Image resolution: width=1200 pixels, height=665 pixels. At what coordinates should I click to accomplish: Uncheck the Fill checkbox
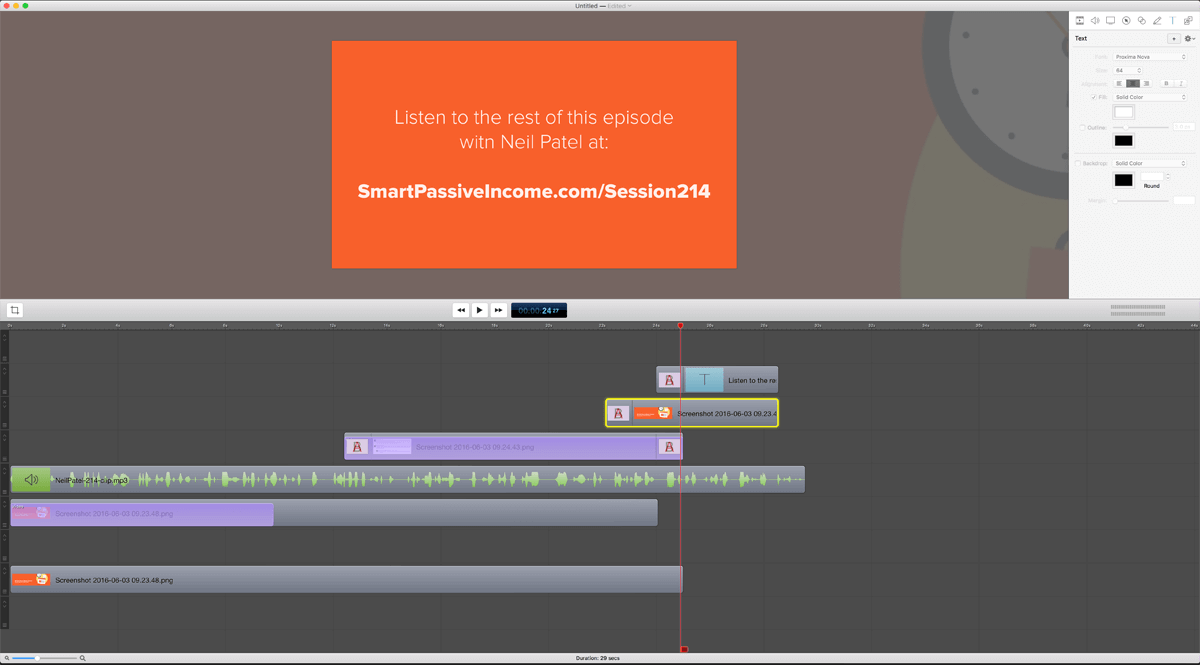1094,97
